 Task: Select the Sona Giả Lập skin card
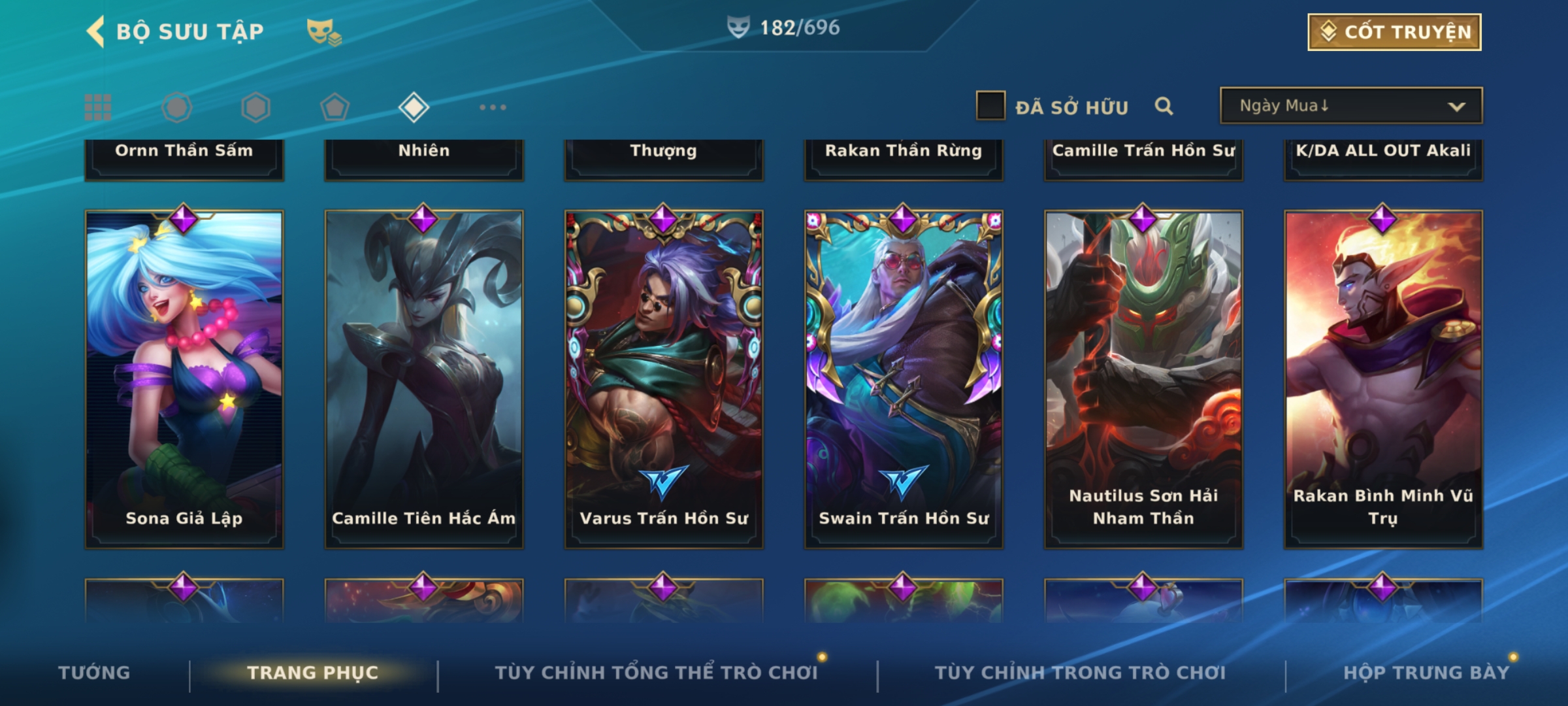[x=184, y=379]
